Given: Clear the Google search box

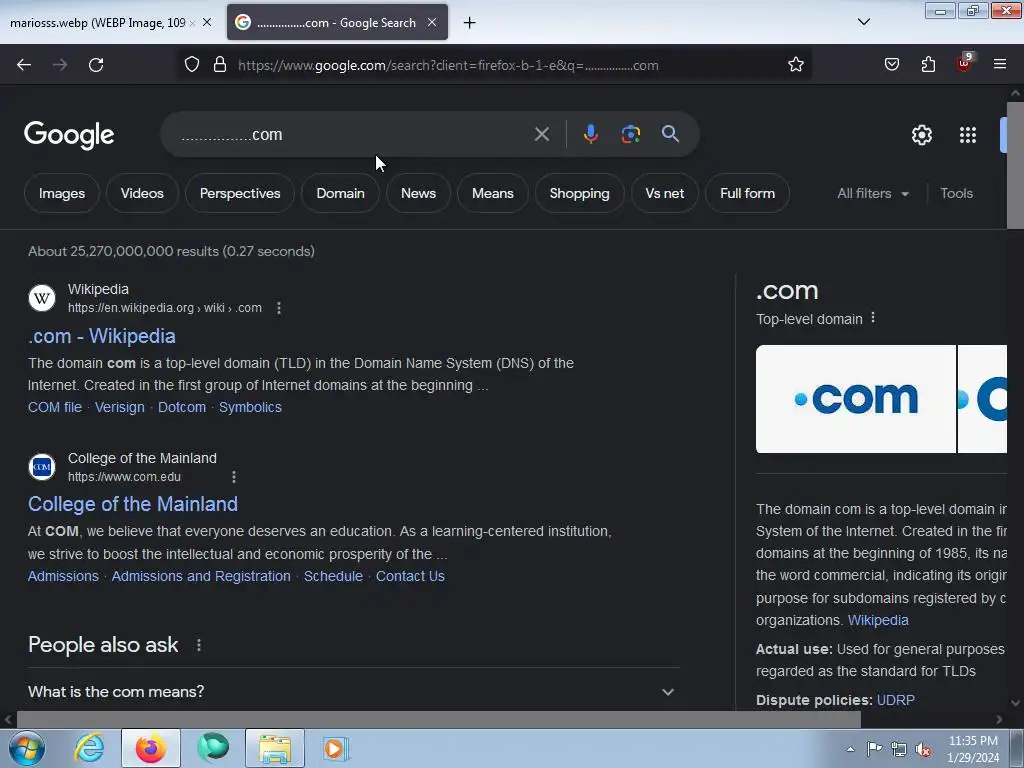Looking at the screenshot, I should [541, 135].
